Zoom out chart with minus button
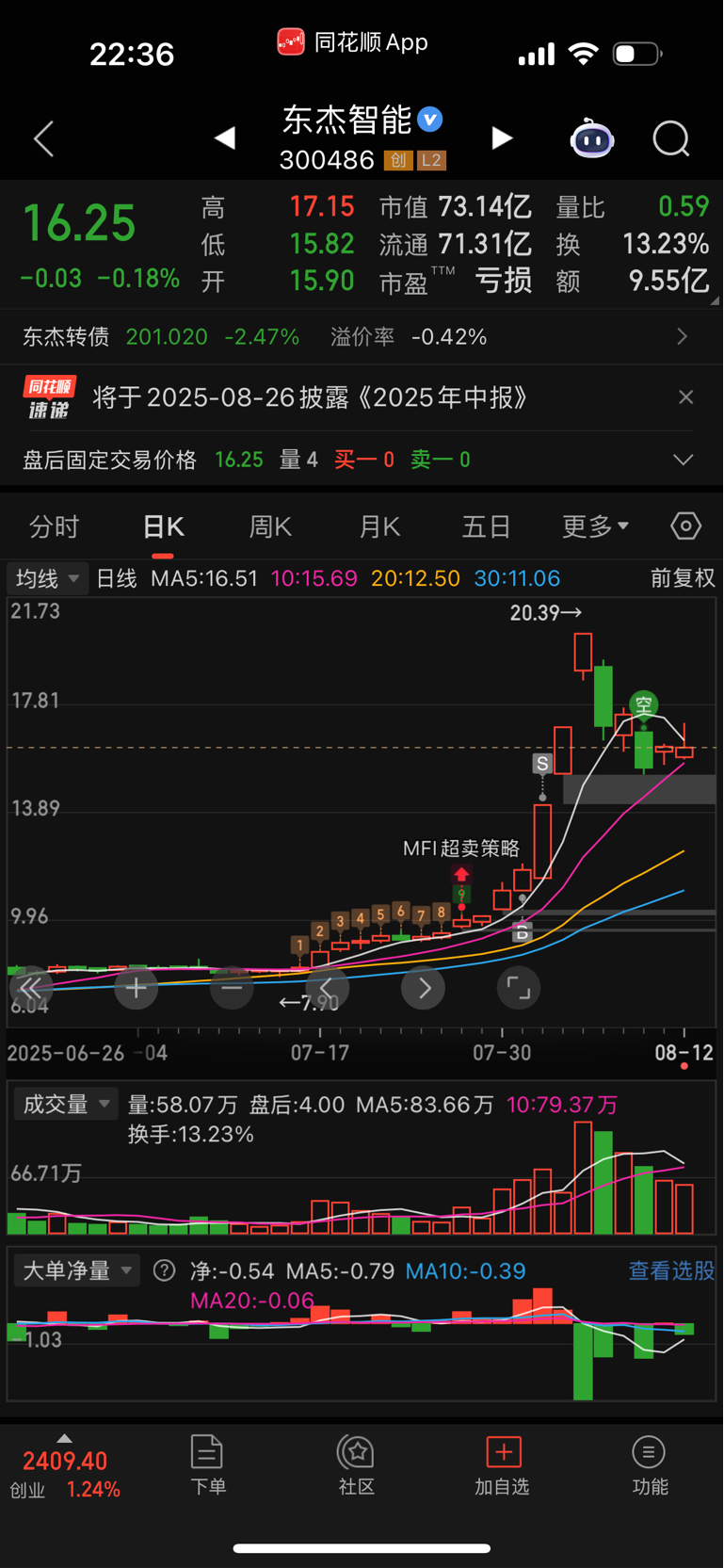Viewport: 724px width, 1568px height. pyautogui.click(x=232, y=988)
